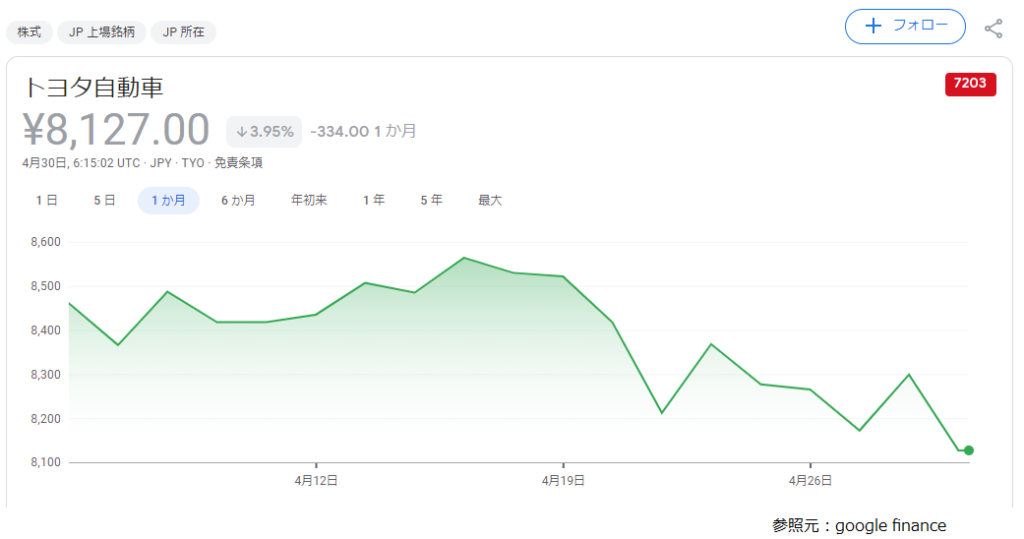Screen dimensions: 1024x539
Task: Click the 8,200 y-axis label
Action: pyautogui.click(x=46, y=419)
